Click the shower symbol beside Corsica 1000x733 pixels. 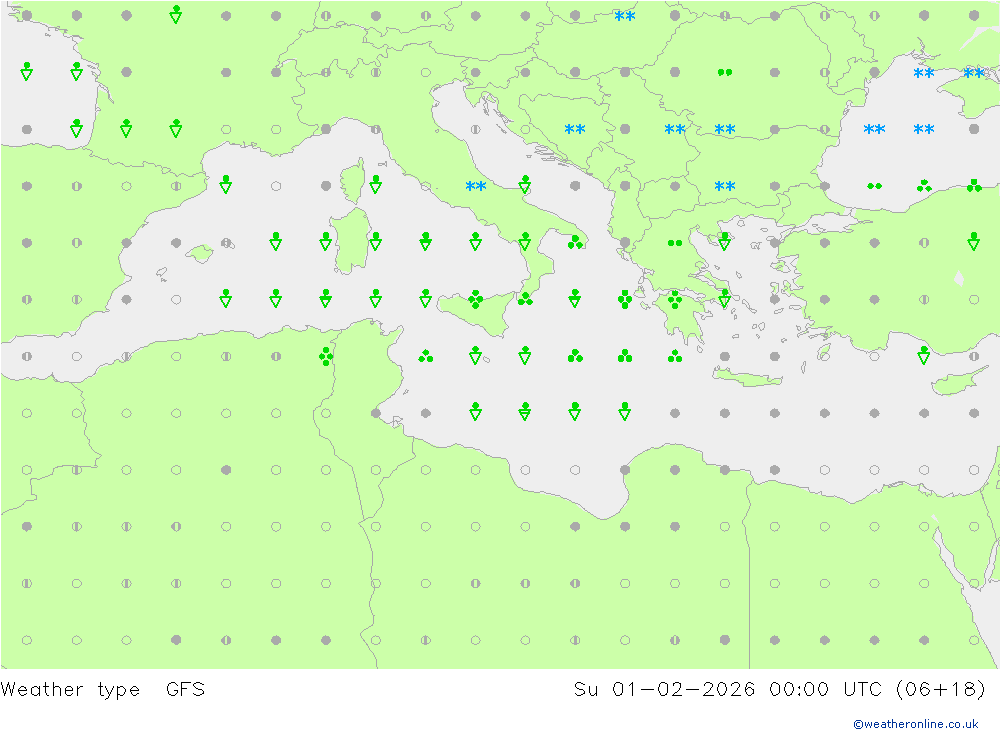point(376,184)
